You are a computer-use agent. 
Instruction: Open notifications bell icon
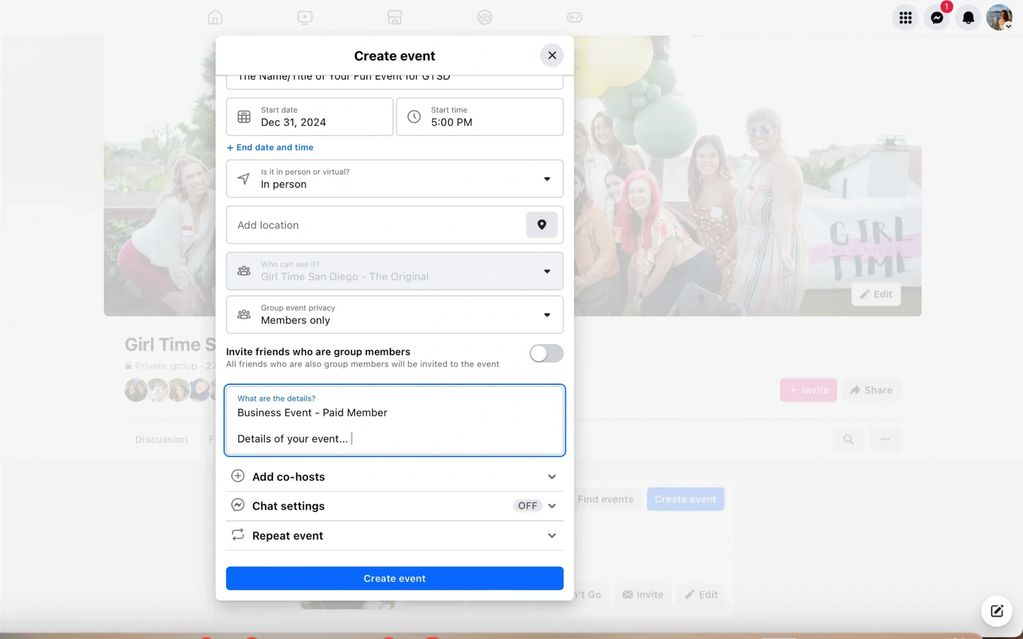pyautogui.click(x=968, y=17)
